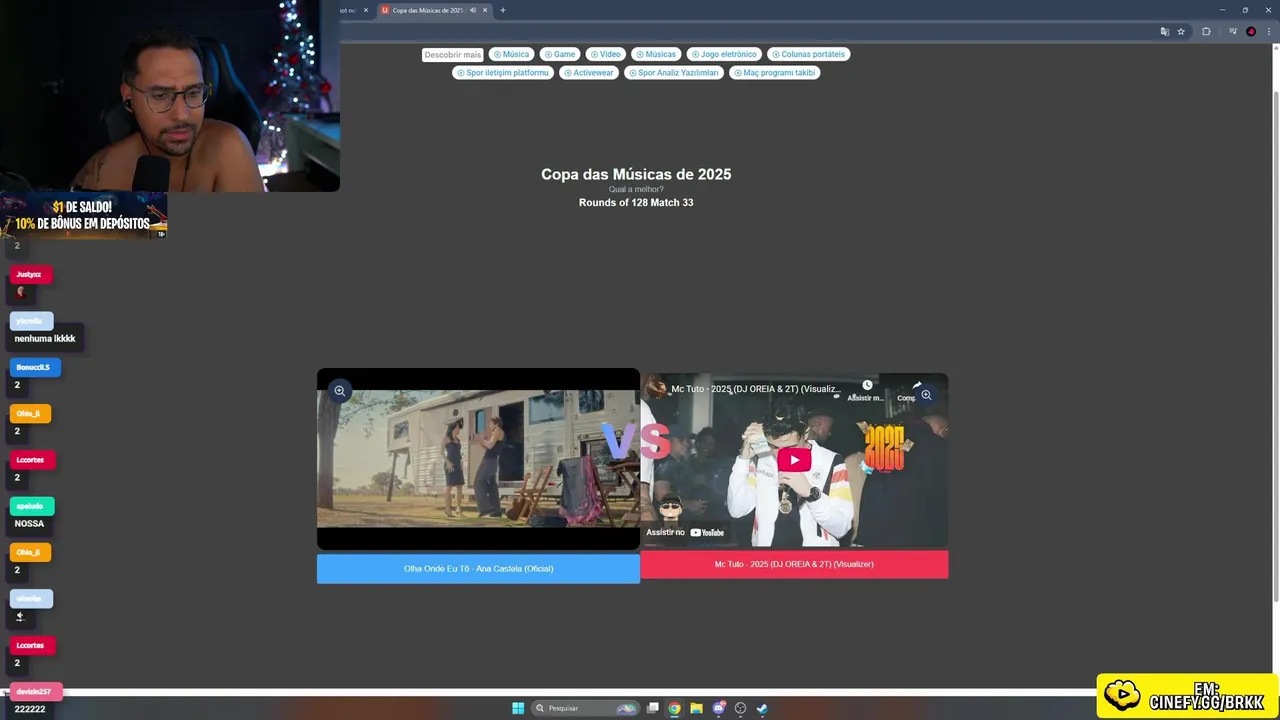Image resolution: width=1280 pixels, height=720 pixels.
Task: Select the Músicas ad topic chip
Action: [x=656, y=54]
